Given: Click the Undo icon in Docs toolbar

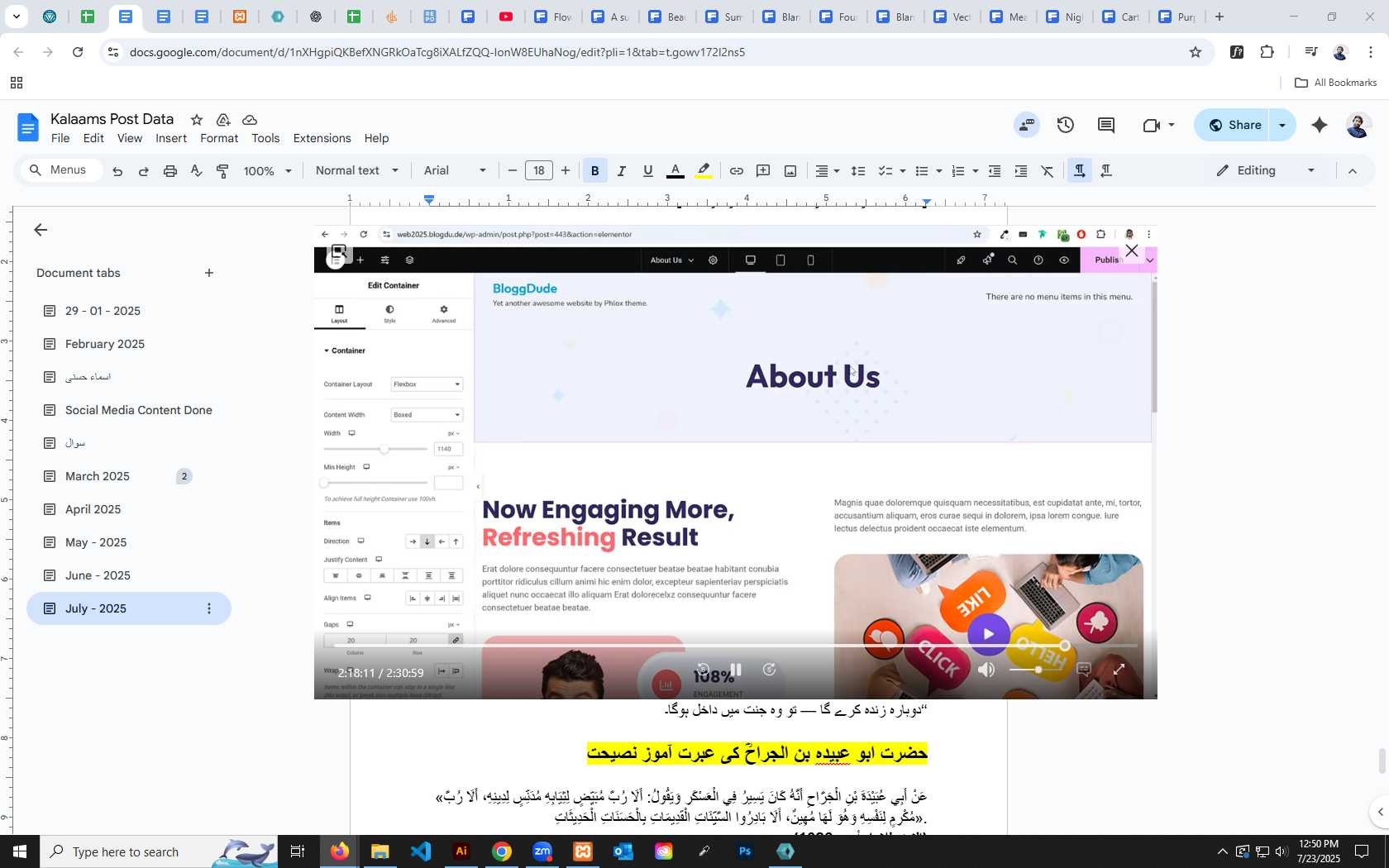Looking at the screenshot, I should (117, 171).
